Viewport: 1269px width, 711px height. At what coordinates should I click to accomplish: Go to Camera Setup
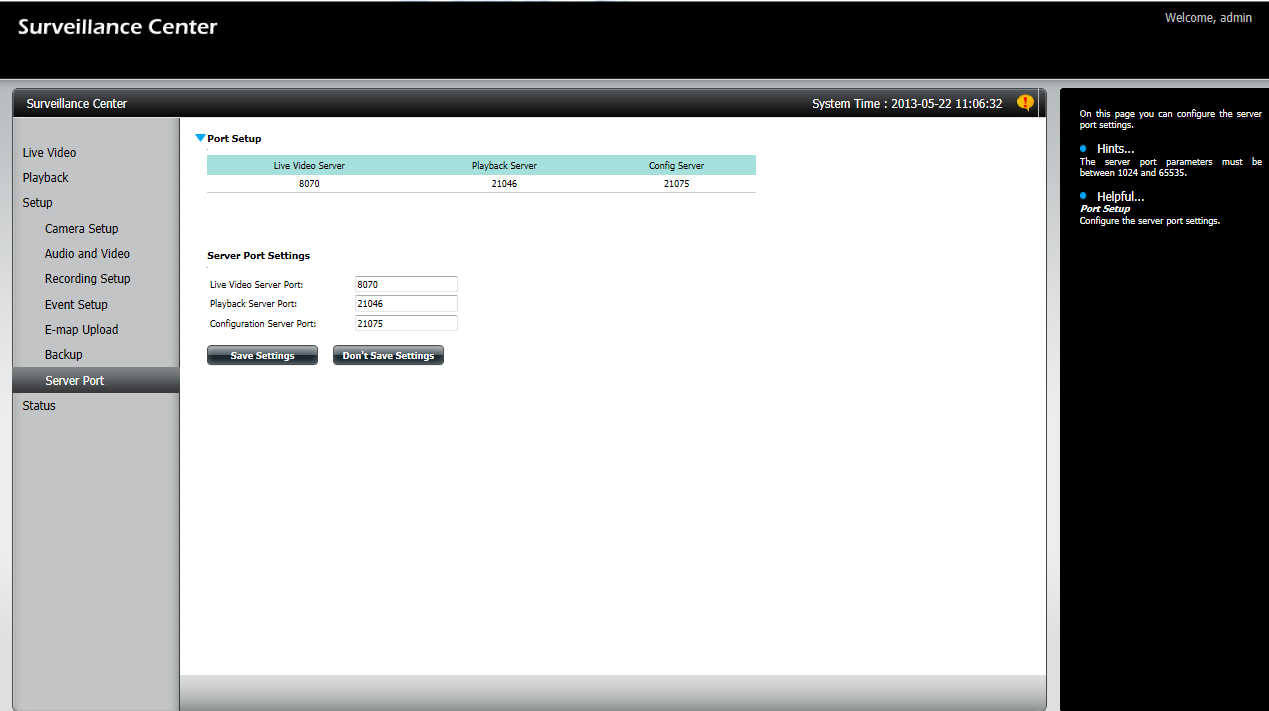[x=81, y=228]
